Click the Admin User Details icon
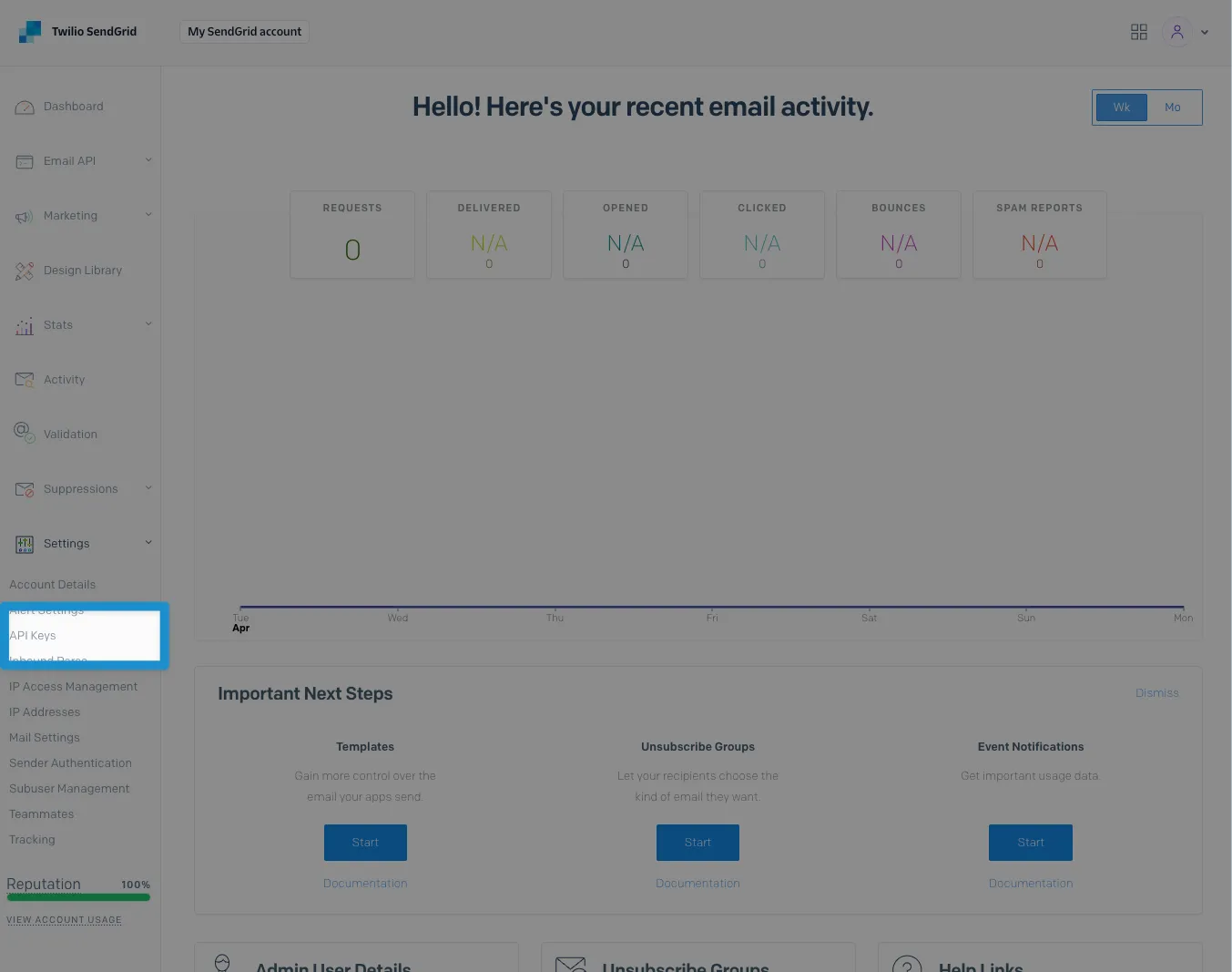 tap(222, 963)
